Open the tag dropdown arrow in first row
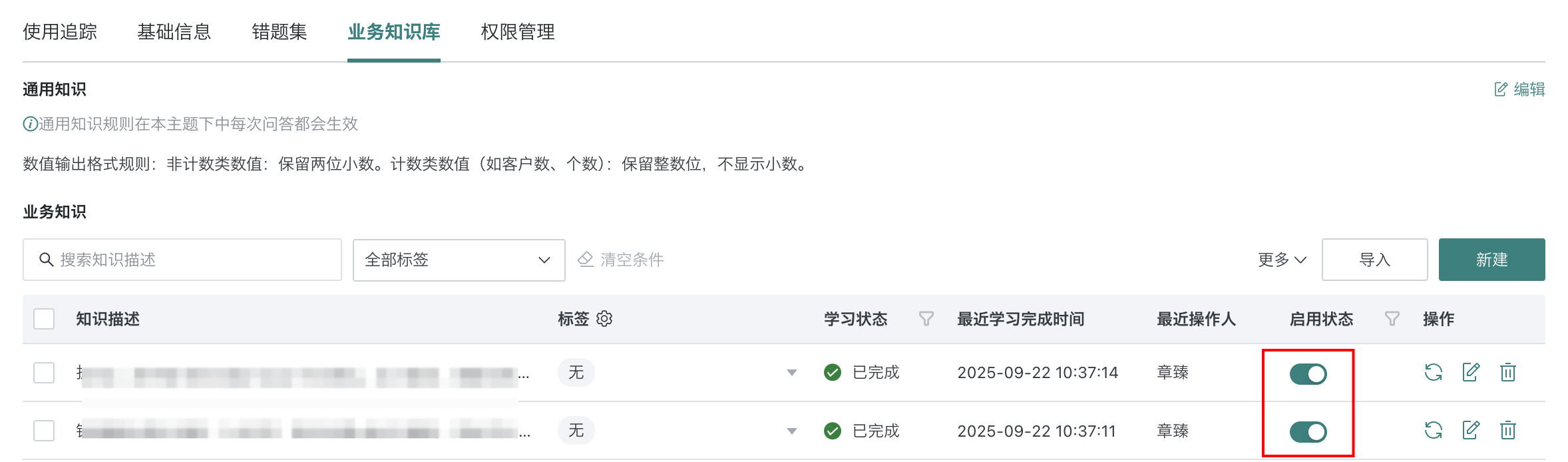Viewport: 1568px width, 462px height. 791,373
